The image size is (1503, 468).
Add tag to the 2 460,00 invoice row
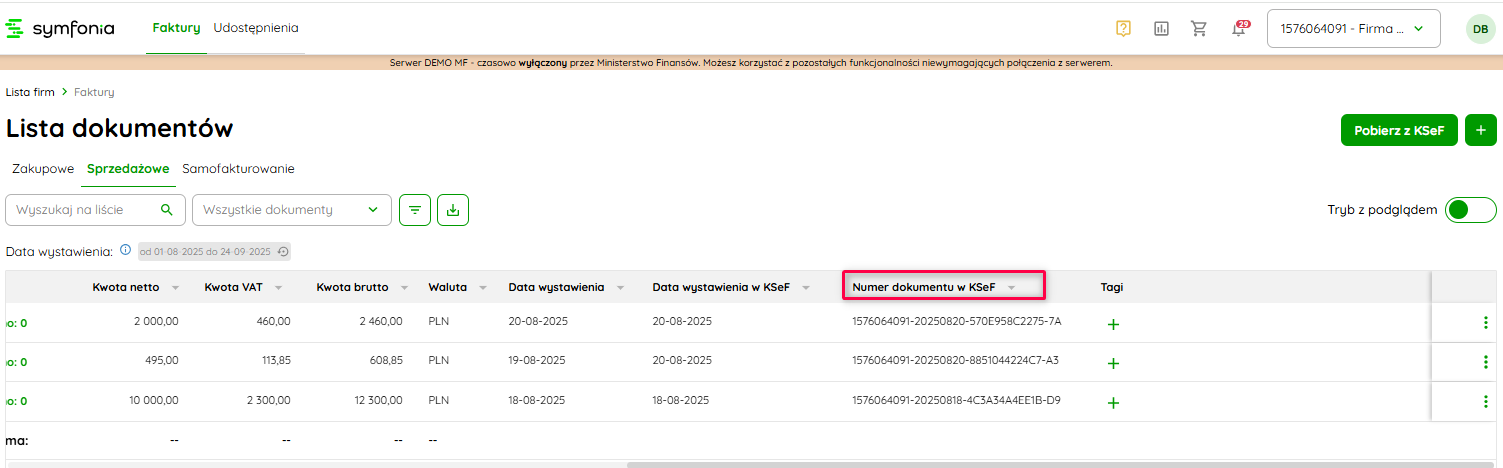point(1113,324)
